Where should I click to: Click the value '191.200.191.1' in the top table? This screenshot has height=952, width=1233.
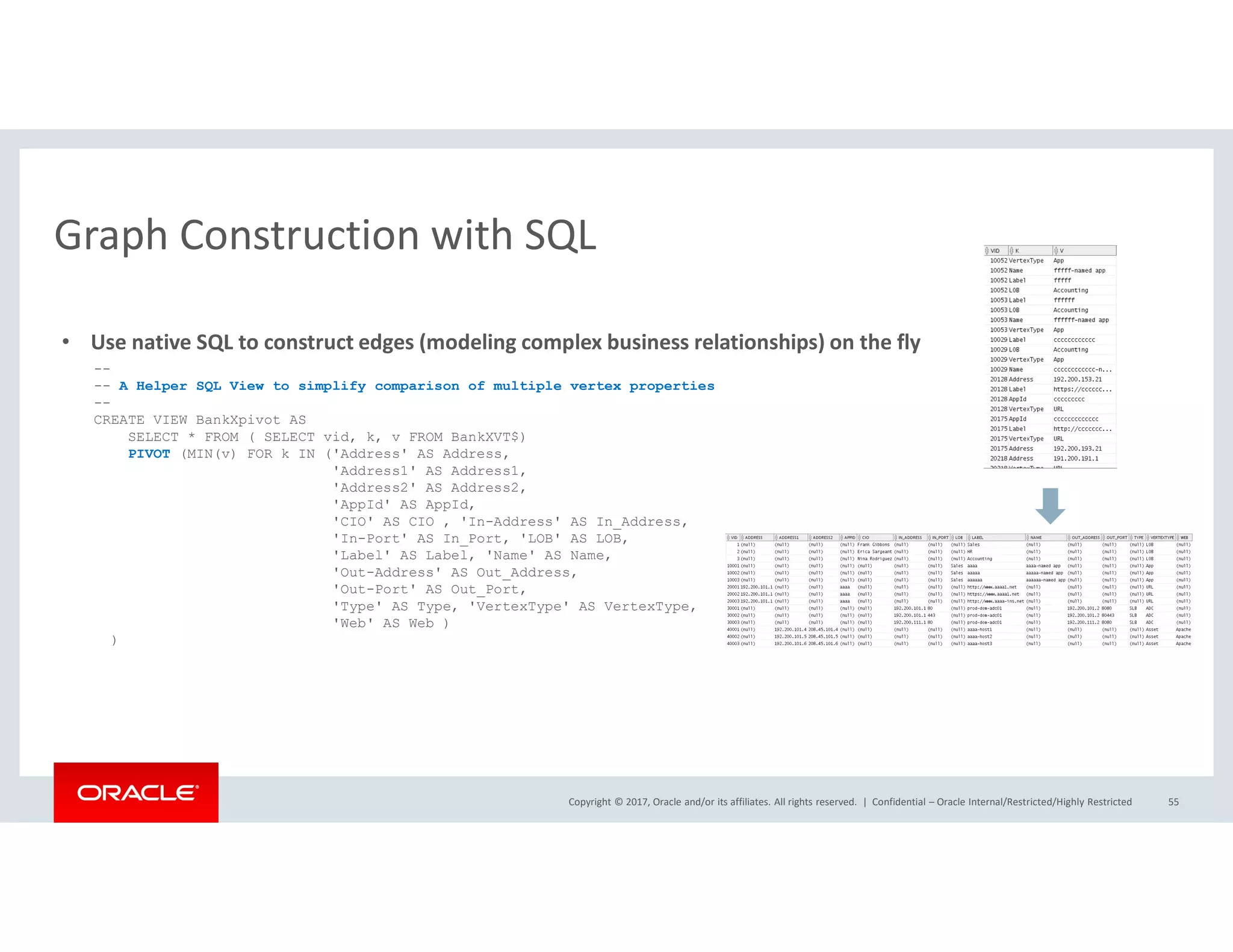click(x=1076, y=459)
